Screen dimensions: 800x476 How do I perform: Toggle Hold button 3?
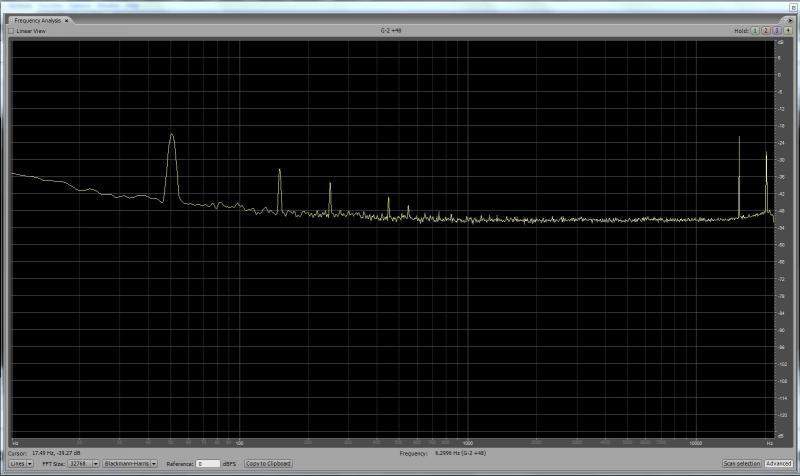coord(777,31)
